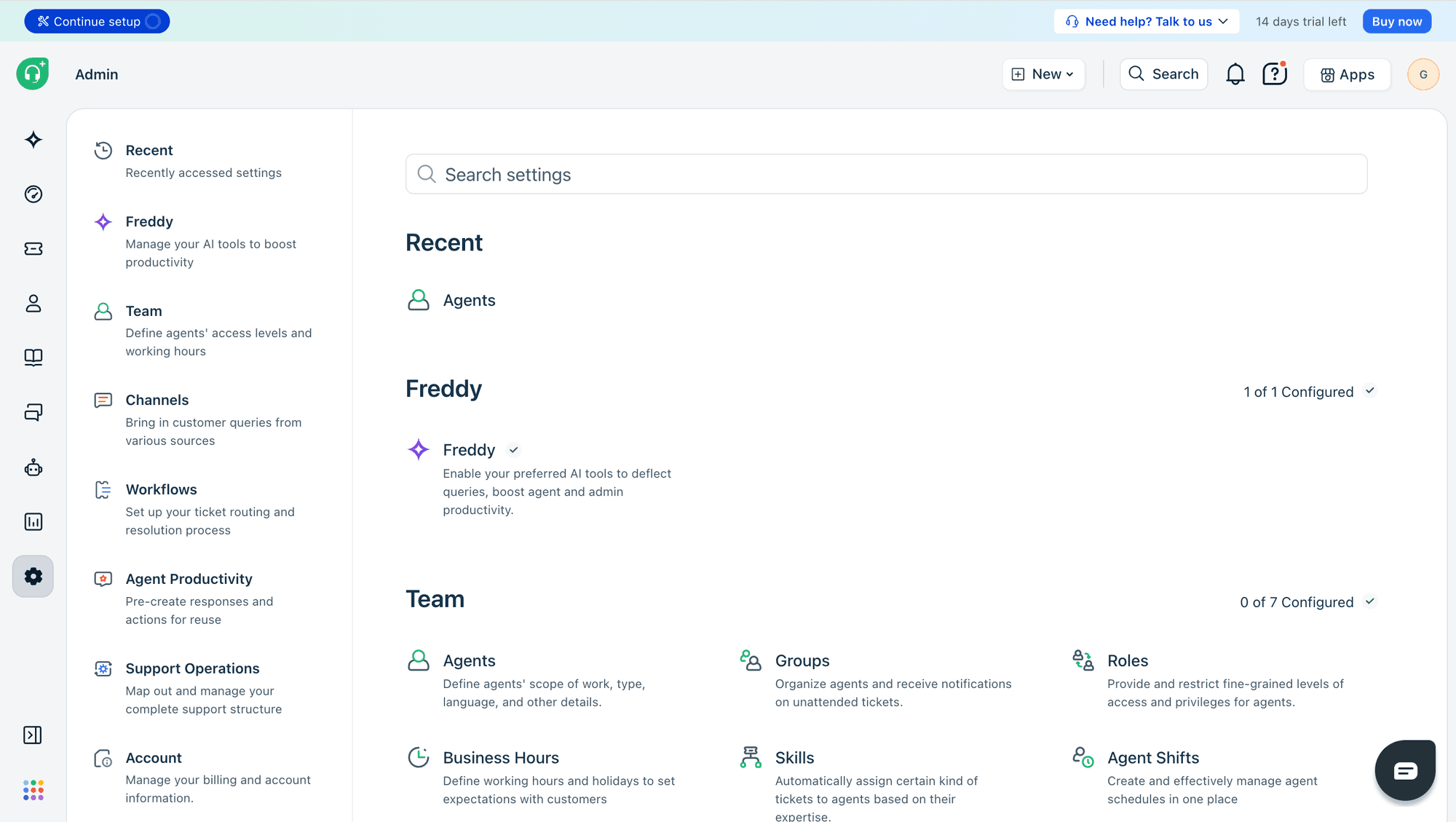The image size is (1456, 822).
Task: Open the Roles settings link
Action: [1128, 660]
